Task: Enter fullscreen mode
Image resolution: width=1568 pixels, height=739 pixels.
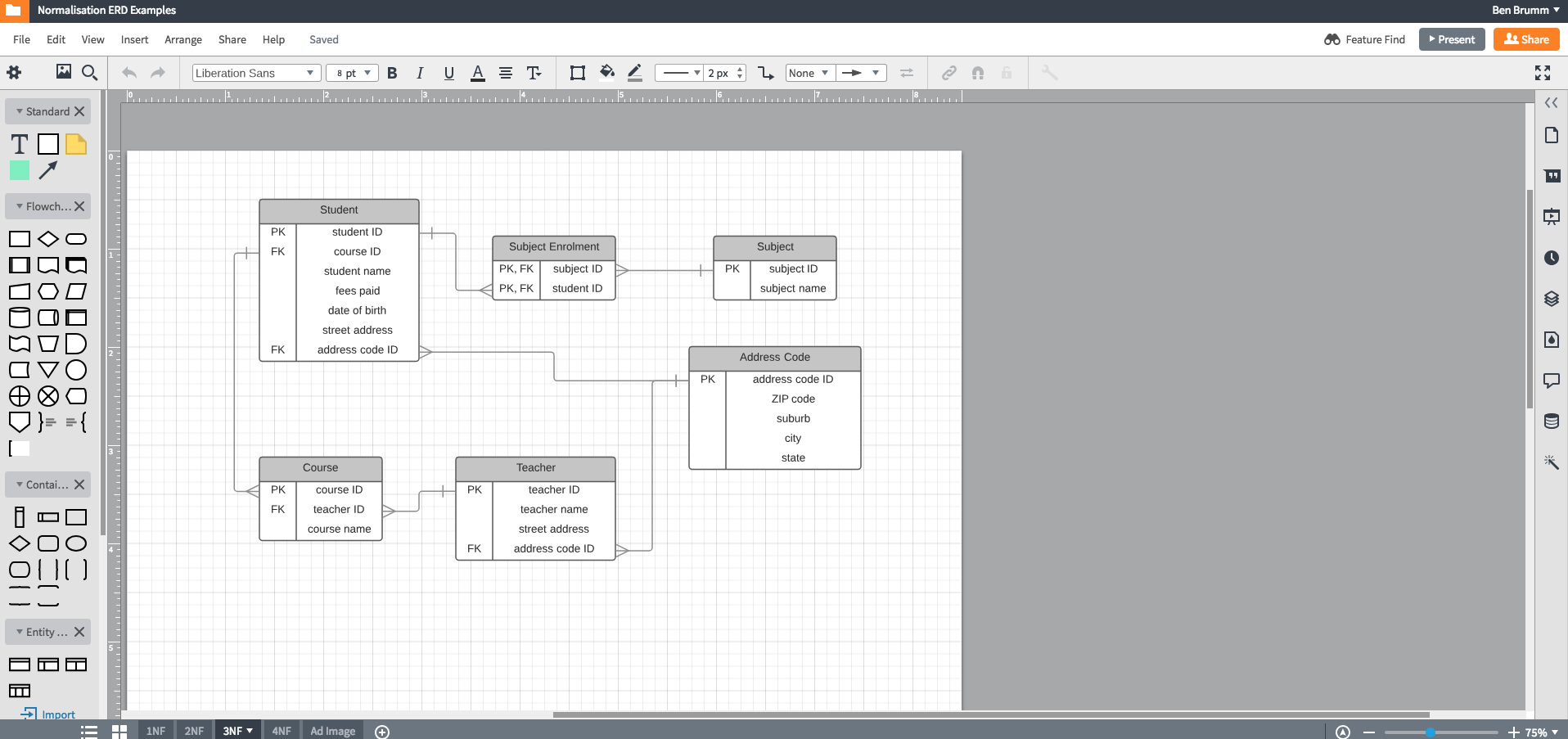Action: pos(1543,73)
